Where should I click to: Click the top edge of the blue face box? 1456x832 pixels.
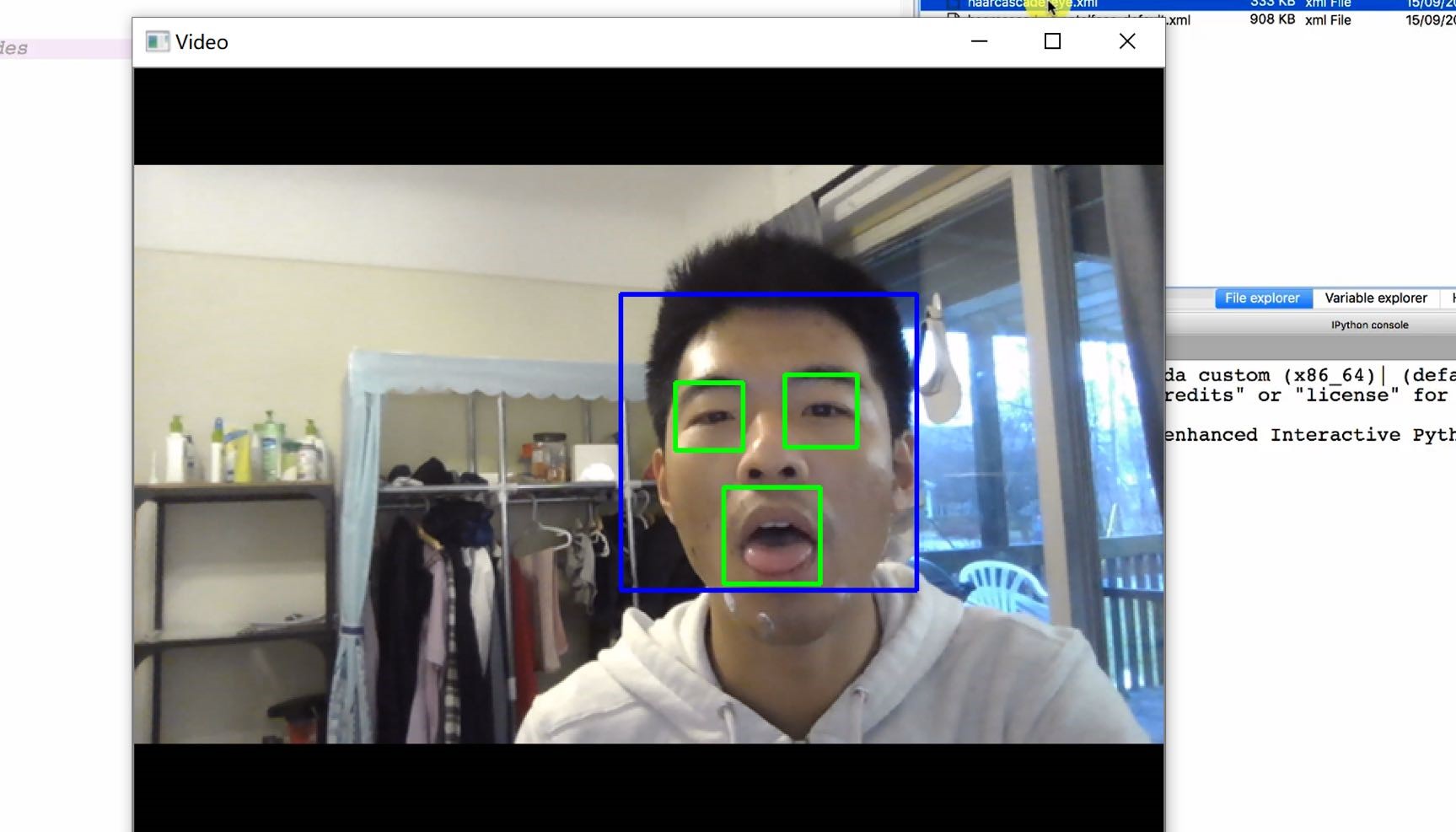point(768,294)
